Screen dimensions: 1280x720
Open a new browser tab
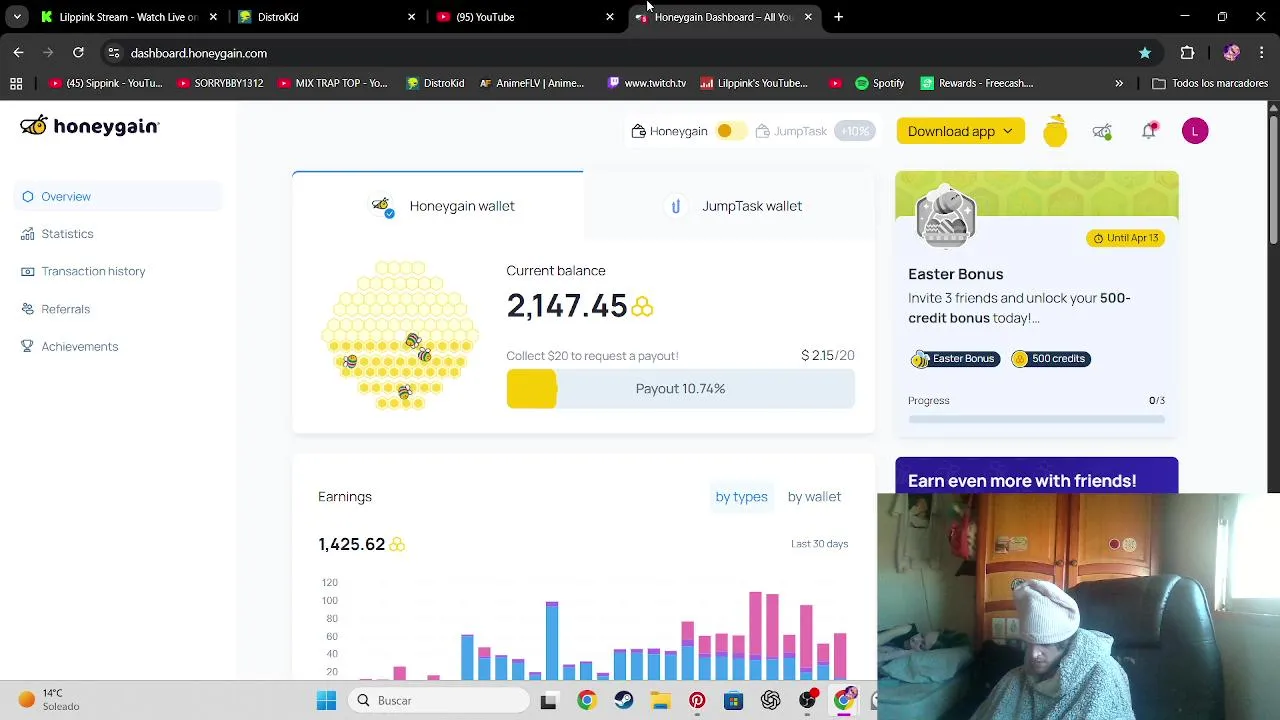tap(838, 17)
